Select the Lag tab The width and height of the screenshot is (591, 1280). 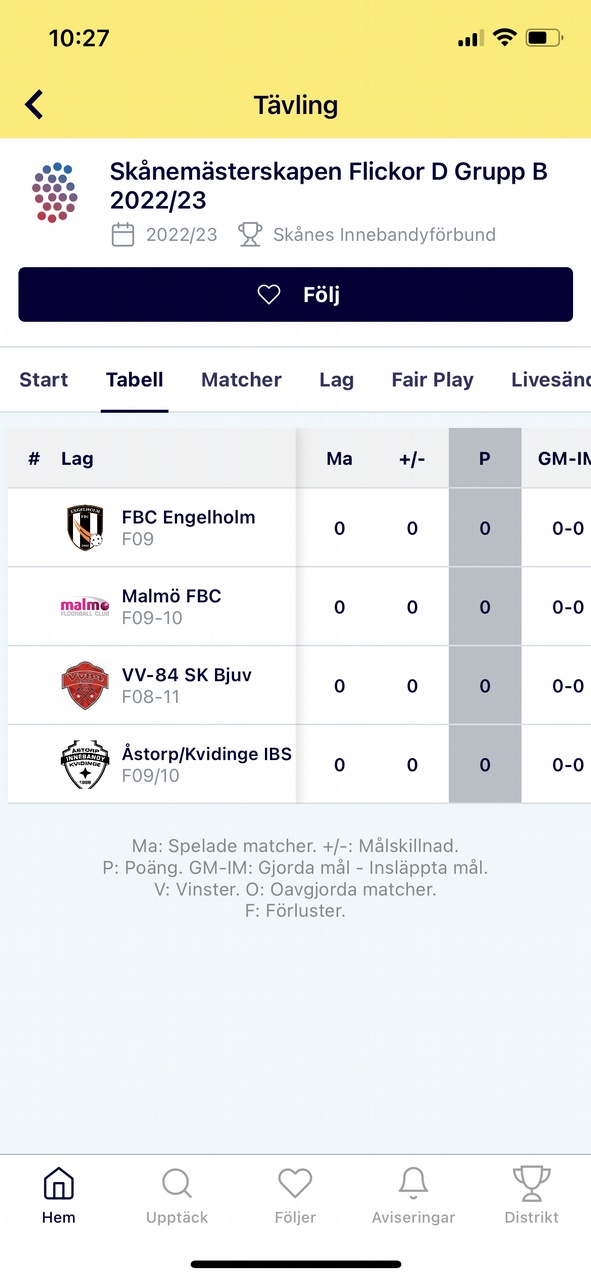click(x=336, y=380)
